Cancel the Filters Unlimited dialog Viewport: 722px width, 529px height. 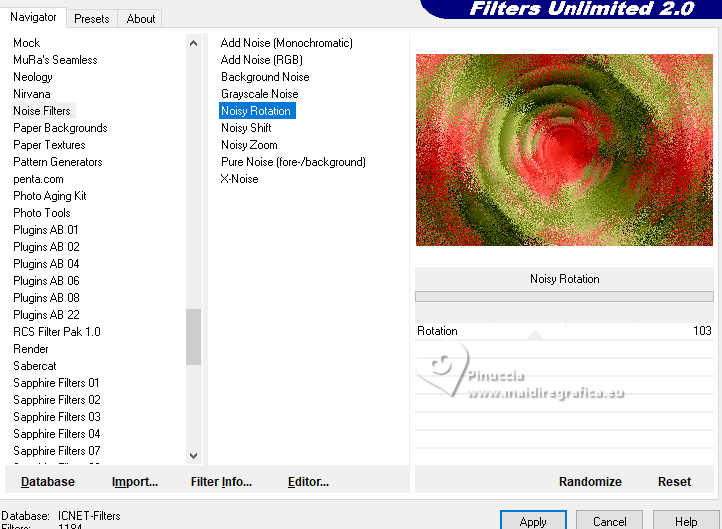click(609, 521)
